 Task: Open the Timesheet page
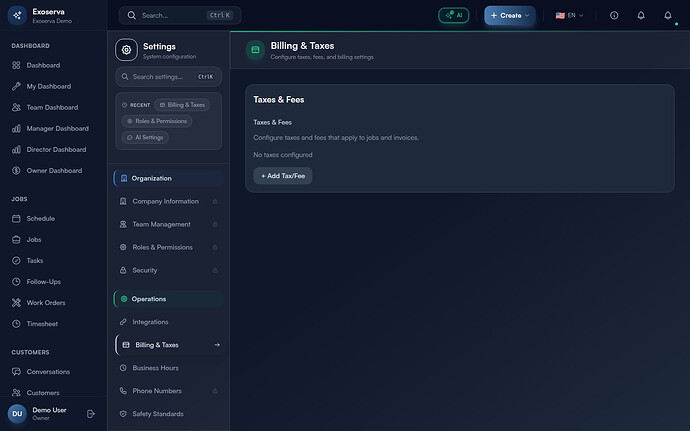click(x=54, y=324)
